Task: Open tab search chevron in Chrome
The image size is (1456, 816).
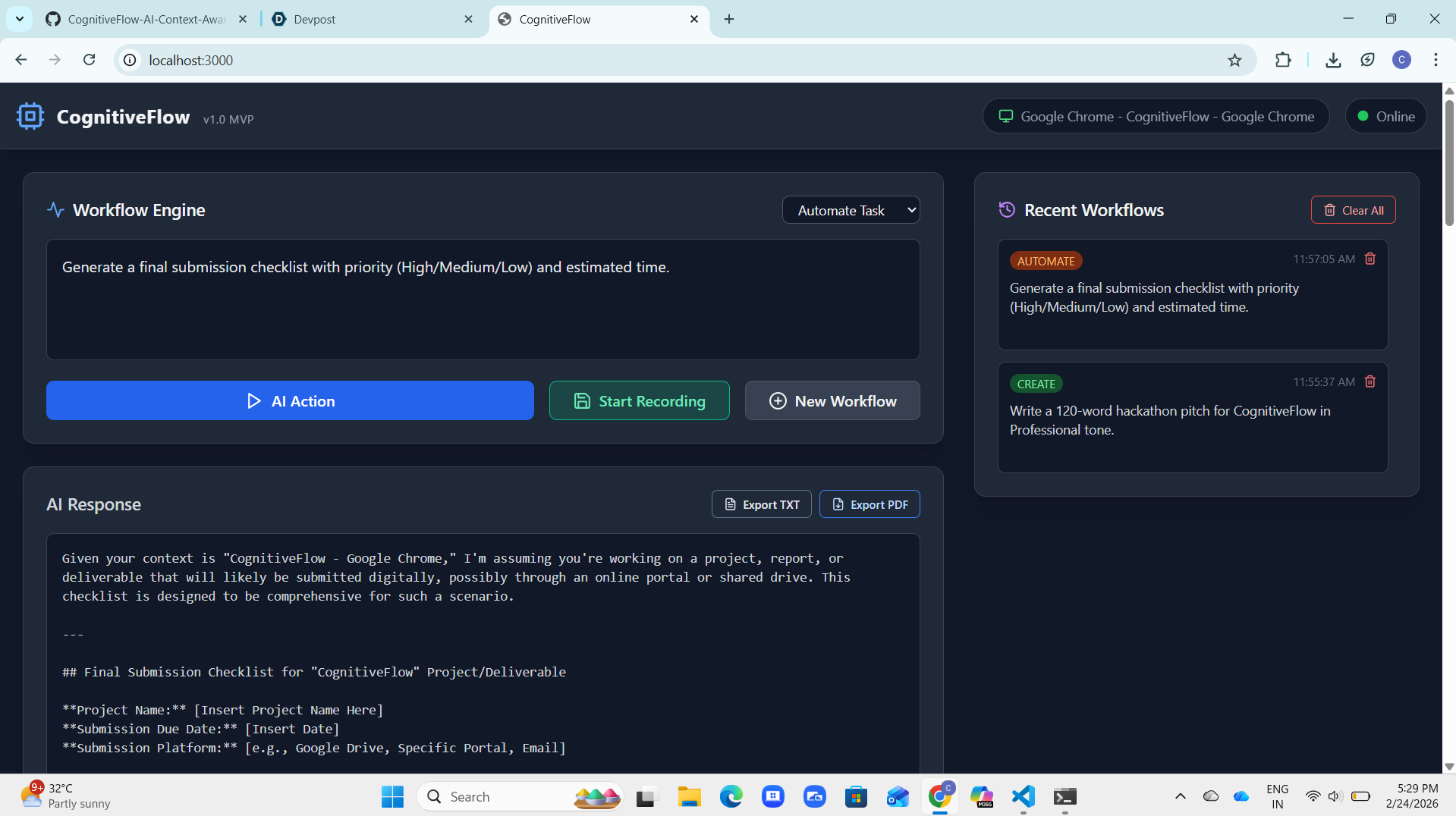Action: coord(20,19)
